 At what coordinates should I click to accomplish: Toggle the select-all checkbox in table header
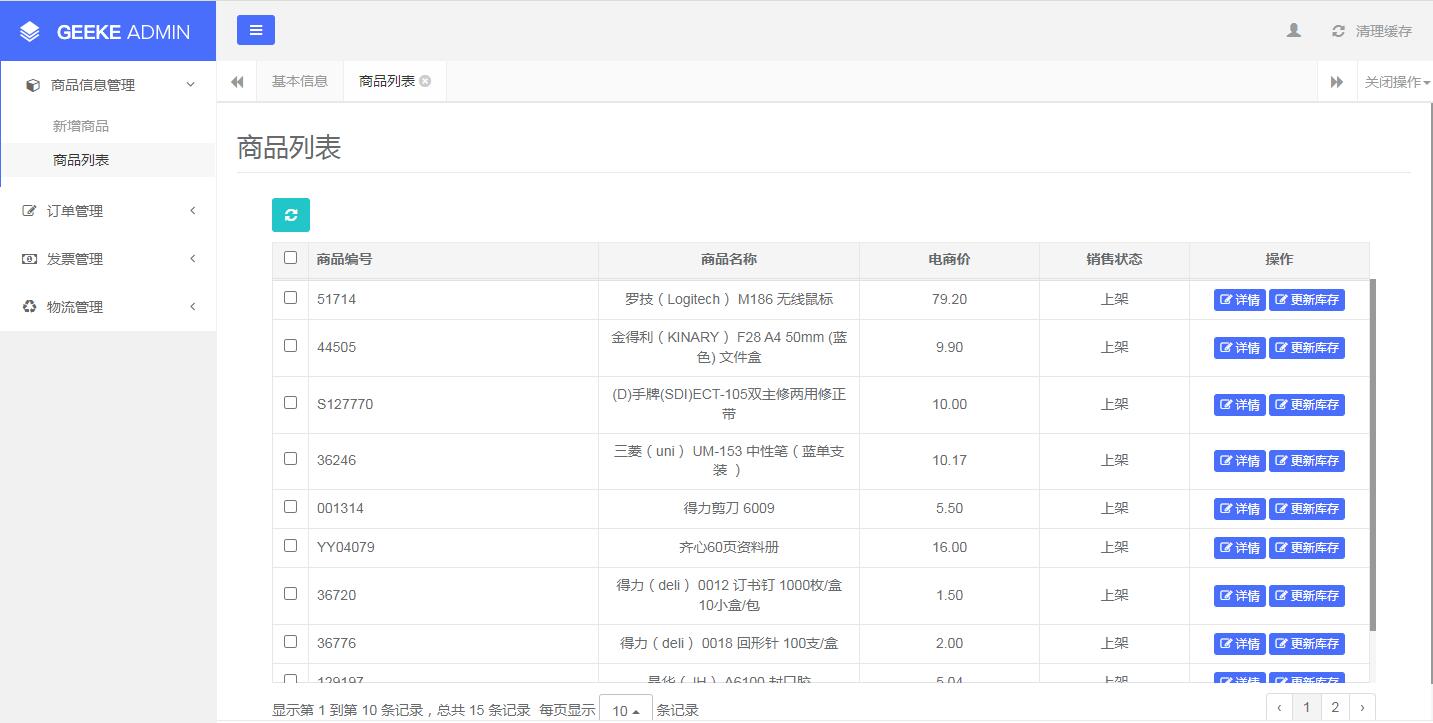[x=290, y=258]
